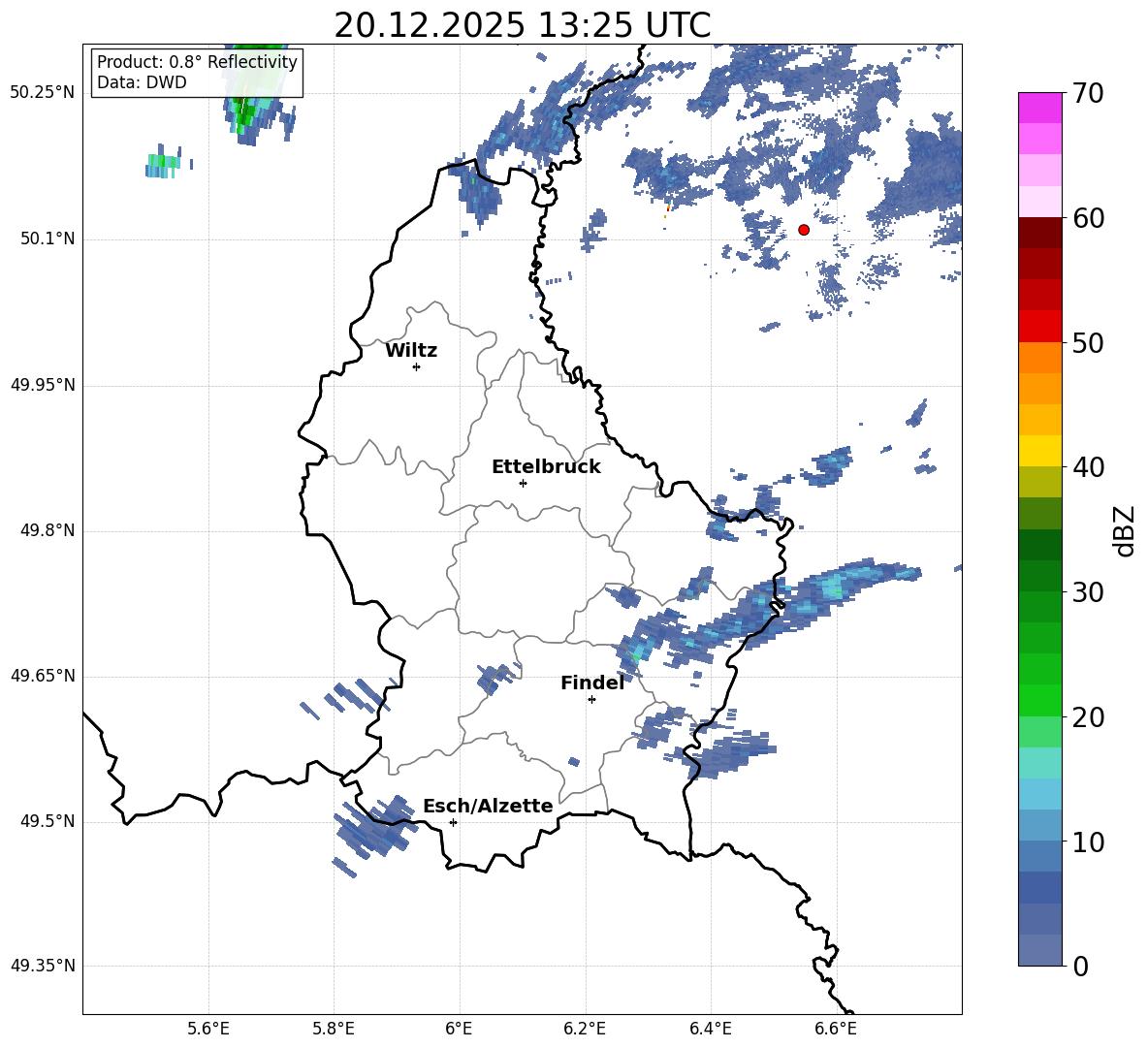Click the yellow colorbar segment near 40
Viewport: 1148px width, 1048px height.
(1039, 451)
